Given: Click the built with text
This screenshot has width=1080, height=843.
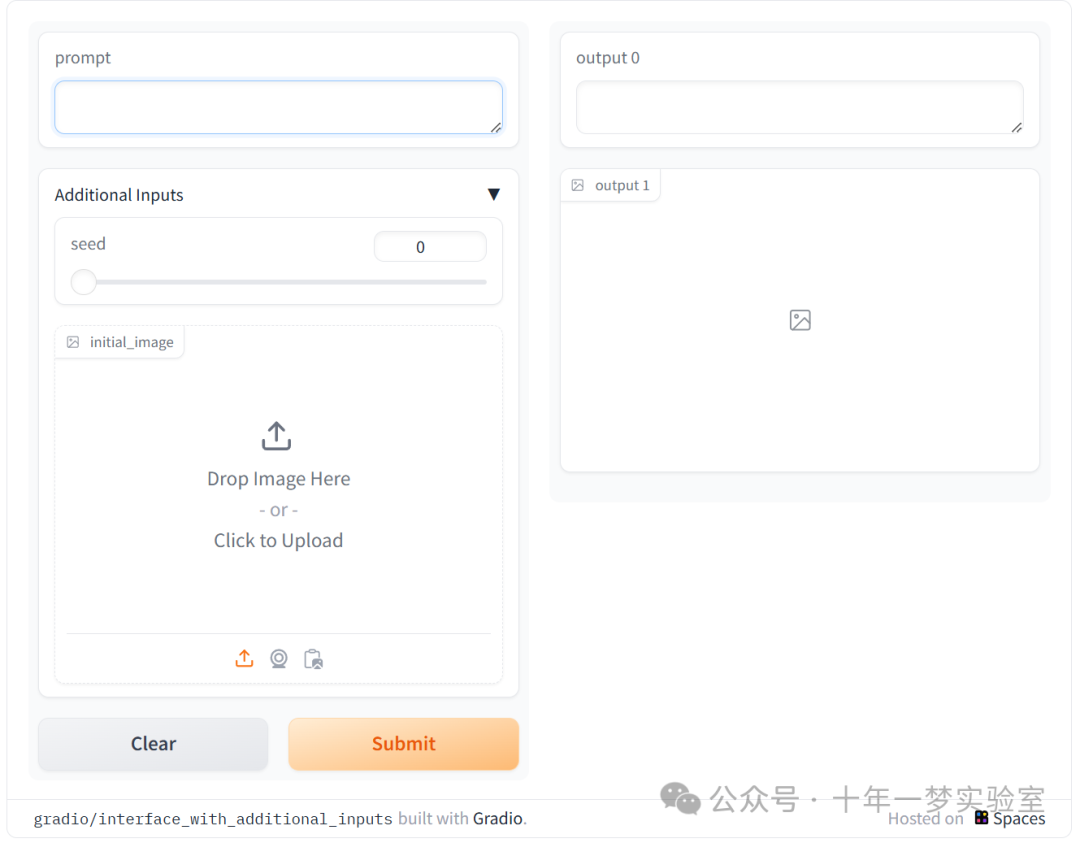Looking at the screenshot, I should tap(433, 818).
